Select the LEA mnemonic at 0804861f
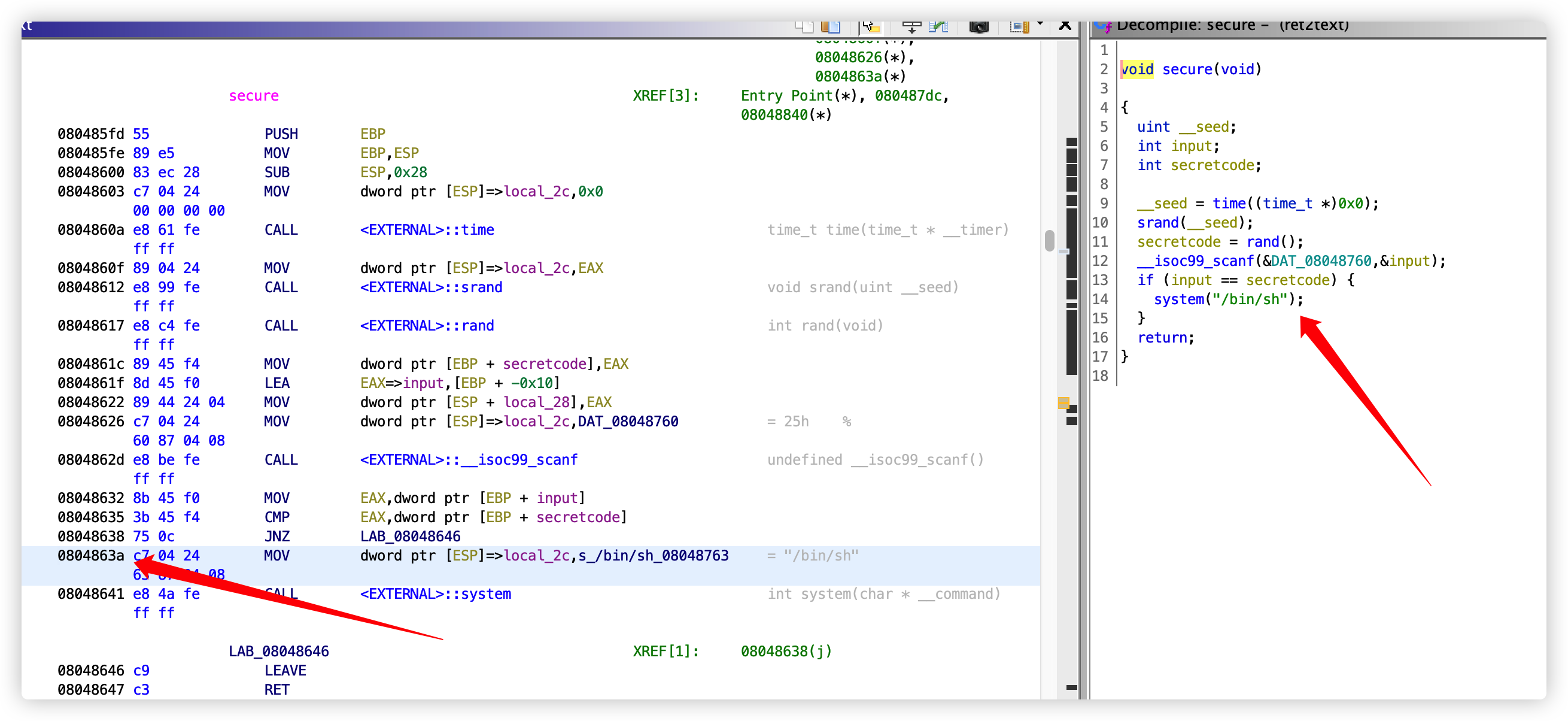 pyautogui.click(x=276, y=383)
